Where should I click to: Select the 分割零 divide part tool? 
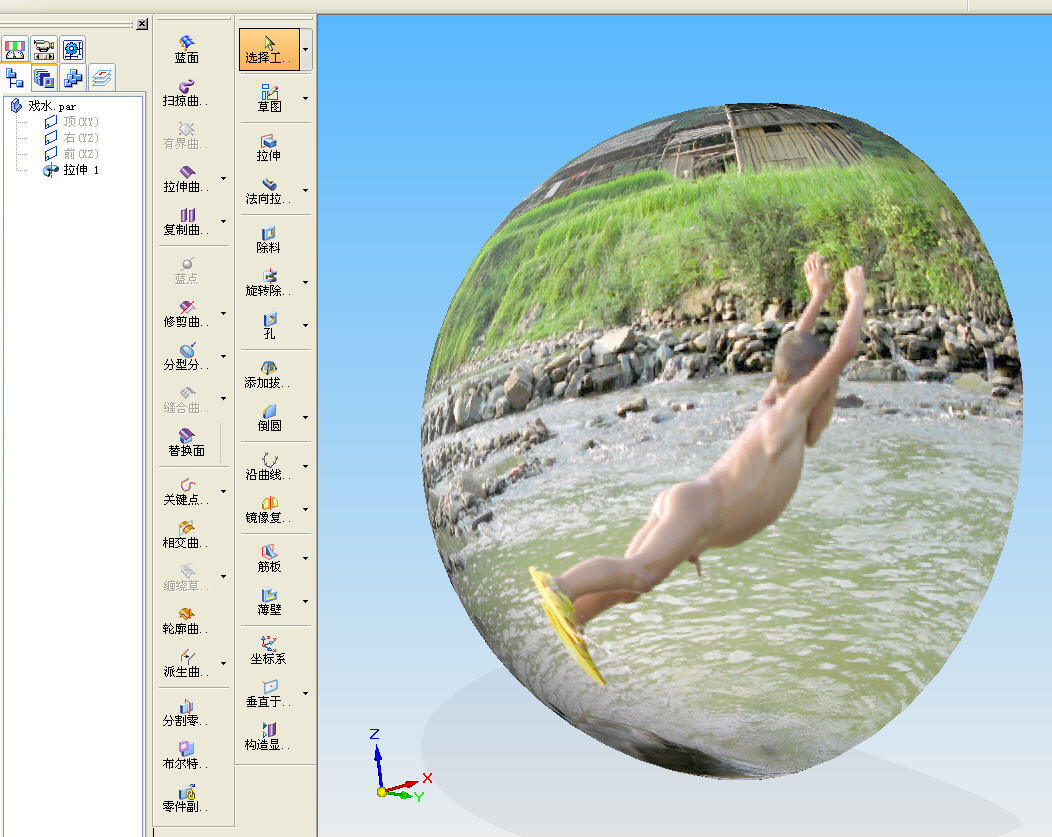pos(185,713)
